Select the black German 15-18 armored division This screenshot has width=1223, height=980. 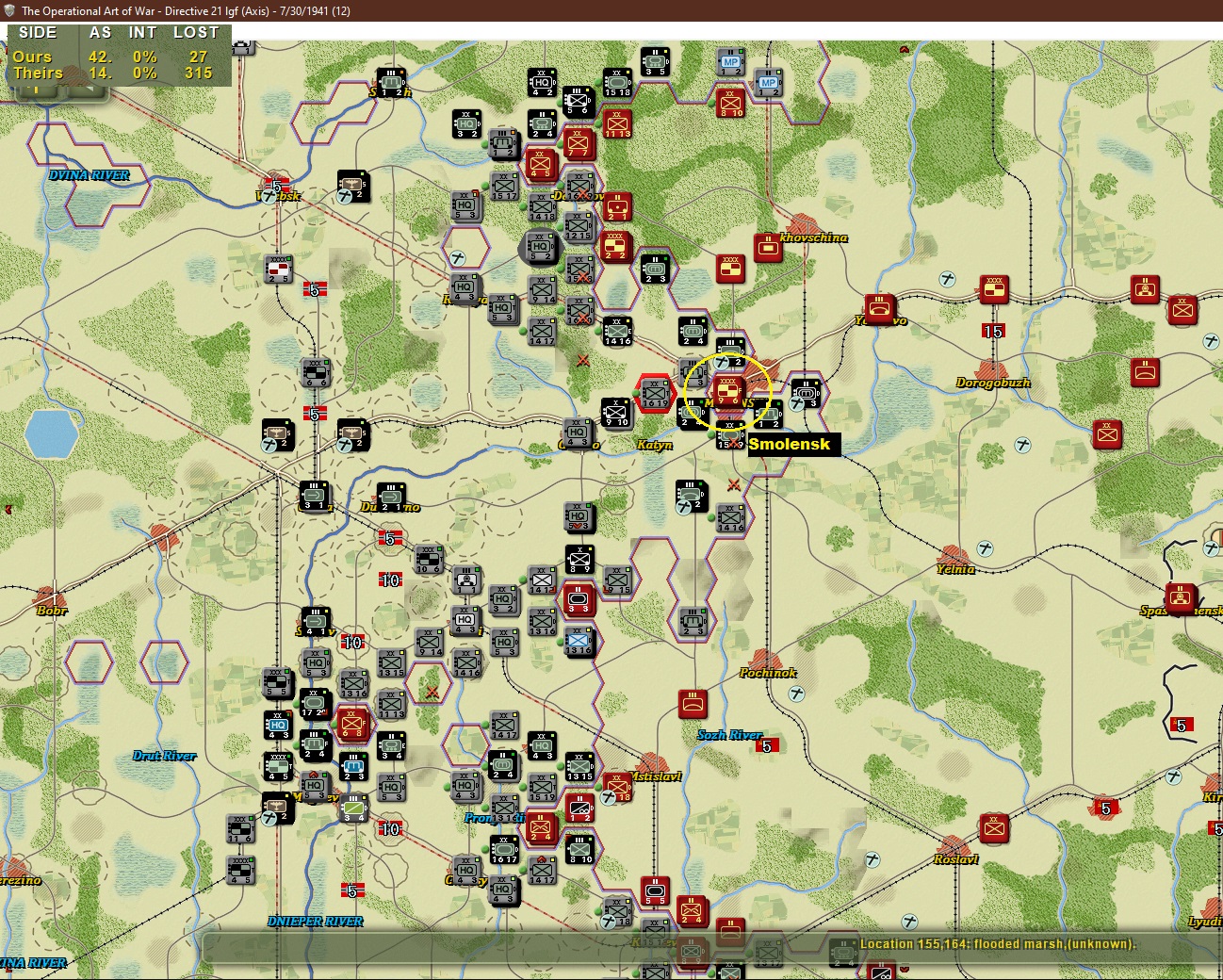tap(617, 82)
